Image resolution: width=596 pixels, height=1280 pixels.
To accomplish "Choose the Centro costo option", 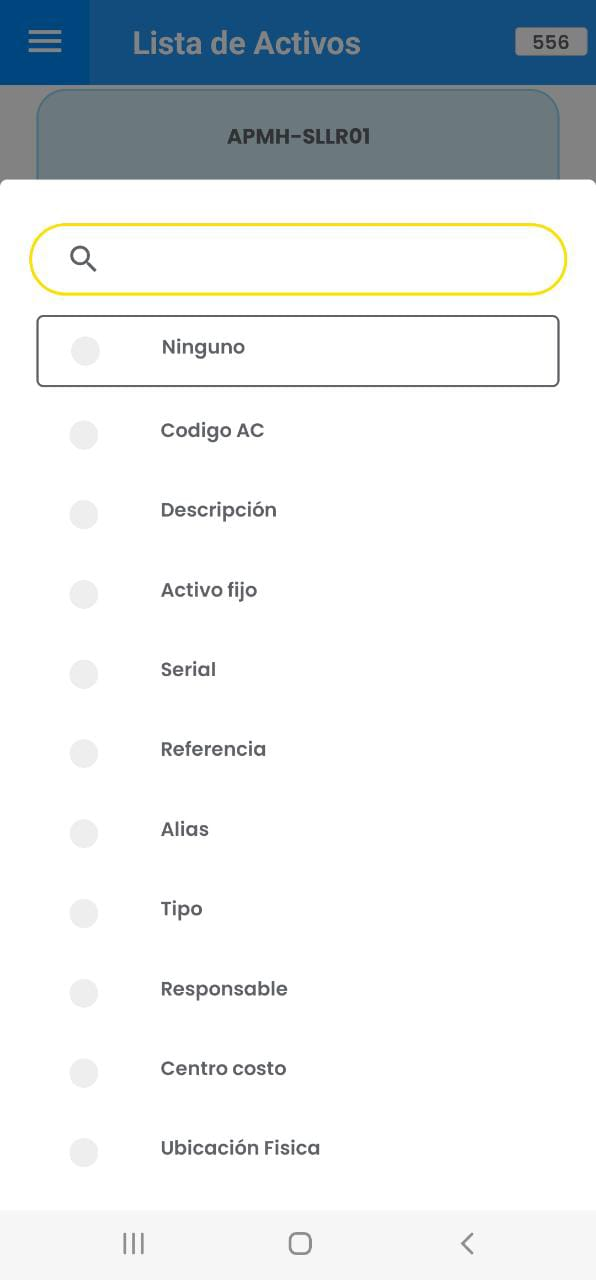I will [x=298, y=1069].
